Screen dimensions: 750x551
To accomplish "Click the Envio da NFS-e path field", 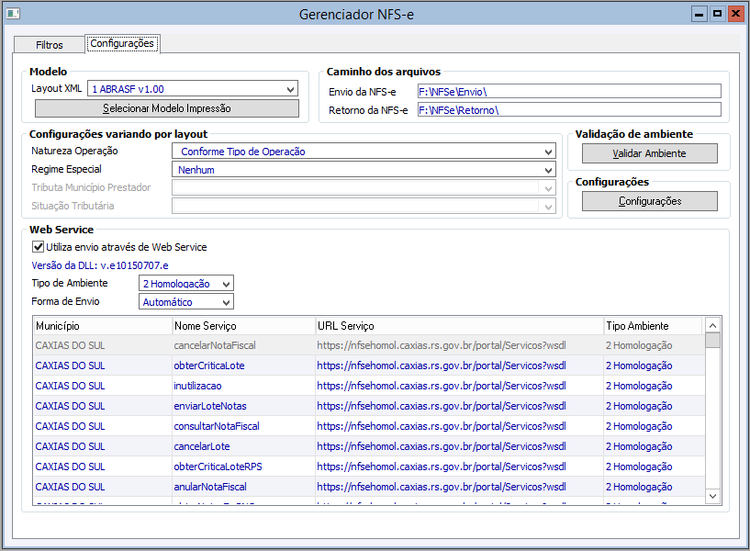I will point(568,91).
